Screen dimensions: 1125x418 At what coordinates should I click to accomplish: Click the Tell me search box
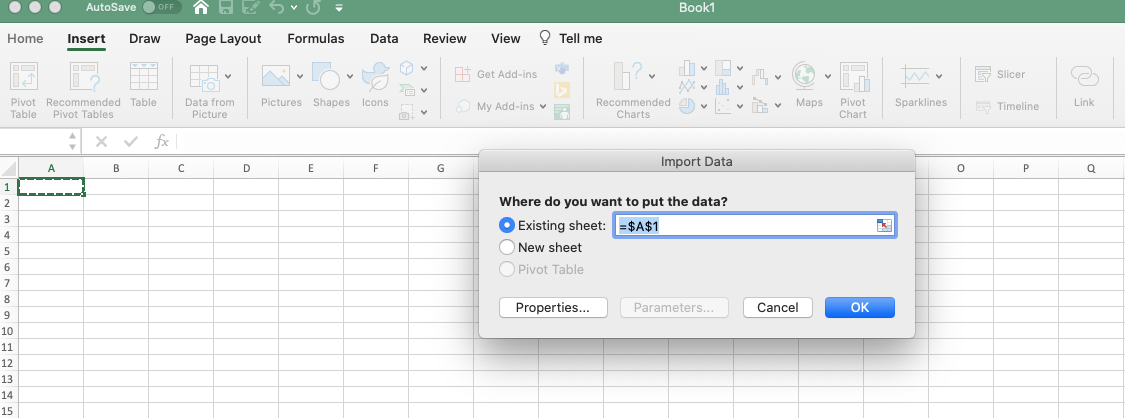point(571,39)
